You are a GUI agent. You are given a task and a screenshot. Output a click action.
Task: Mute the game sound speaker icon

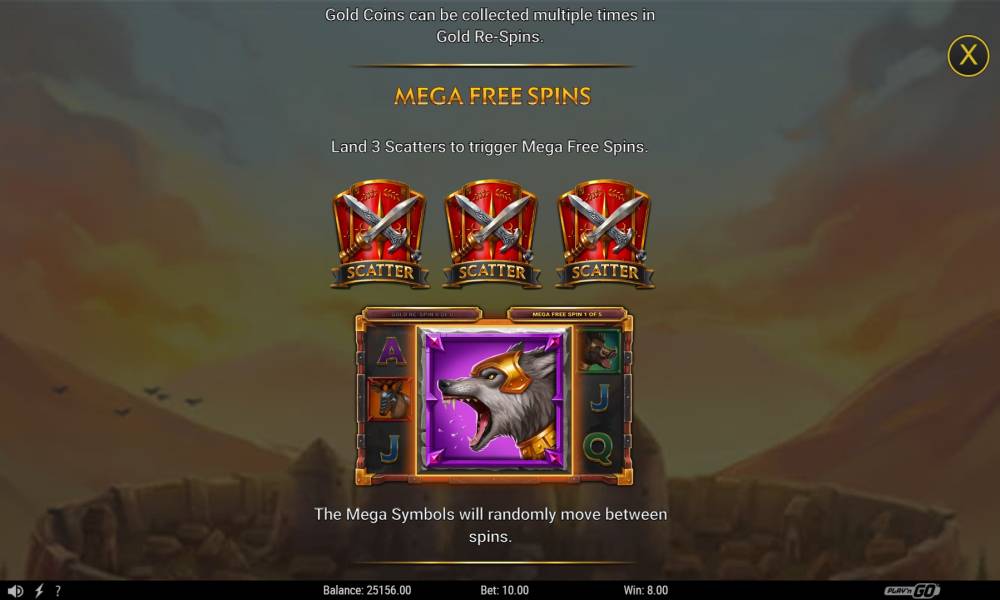point(17,591)
